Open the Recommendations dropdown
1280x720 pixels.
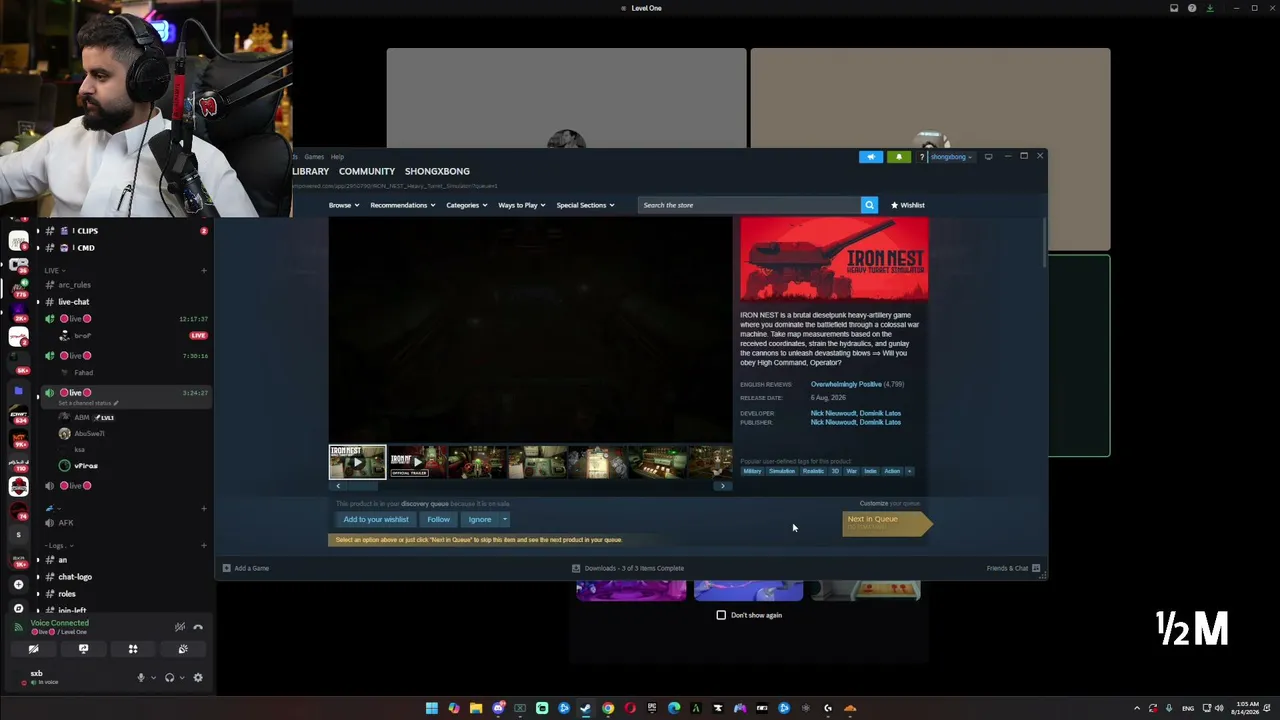[403, 205]
